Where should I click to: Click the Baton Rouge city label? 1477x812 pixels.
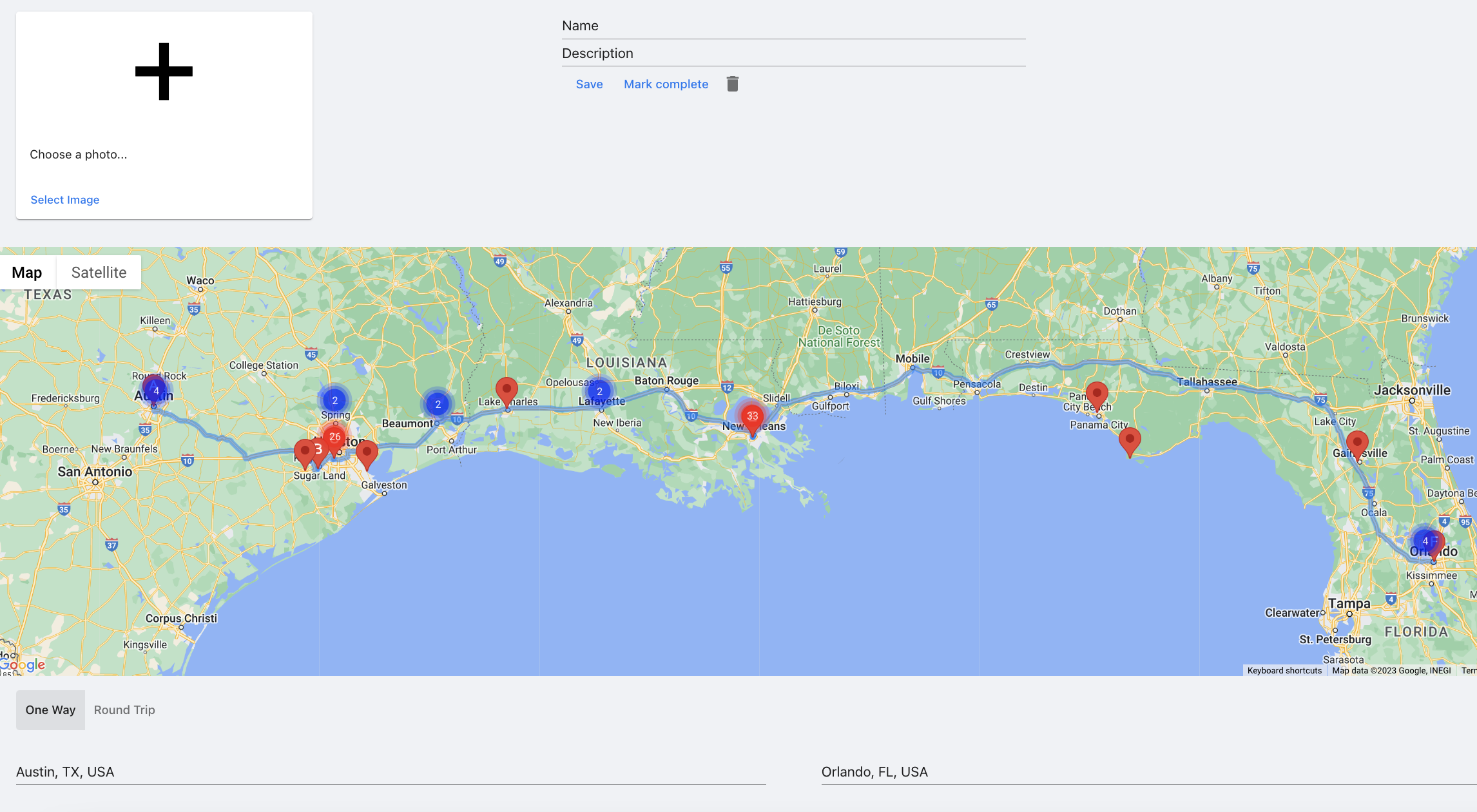666,381
